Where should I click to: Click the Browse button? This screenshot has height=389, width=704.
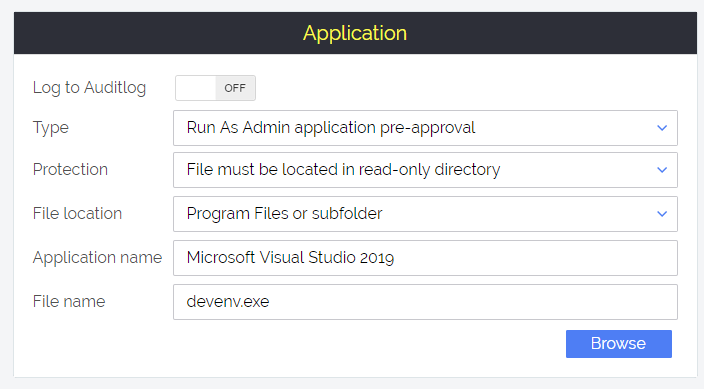619,344
